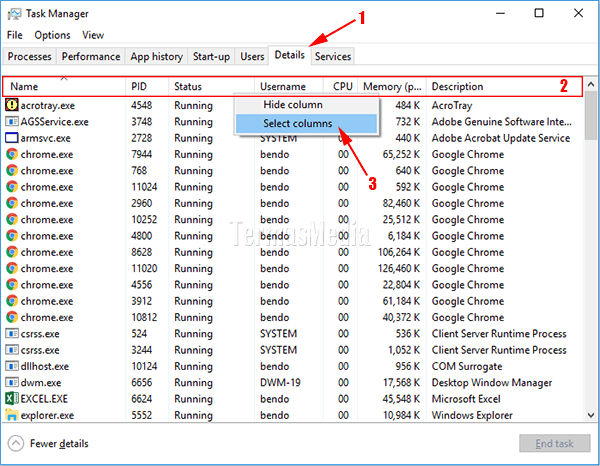Click Chrome icon for PID 8628
Viewport: 600px width, 466px height.
click(x=12, y=252)
